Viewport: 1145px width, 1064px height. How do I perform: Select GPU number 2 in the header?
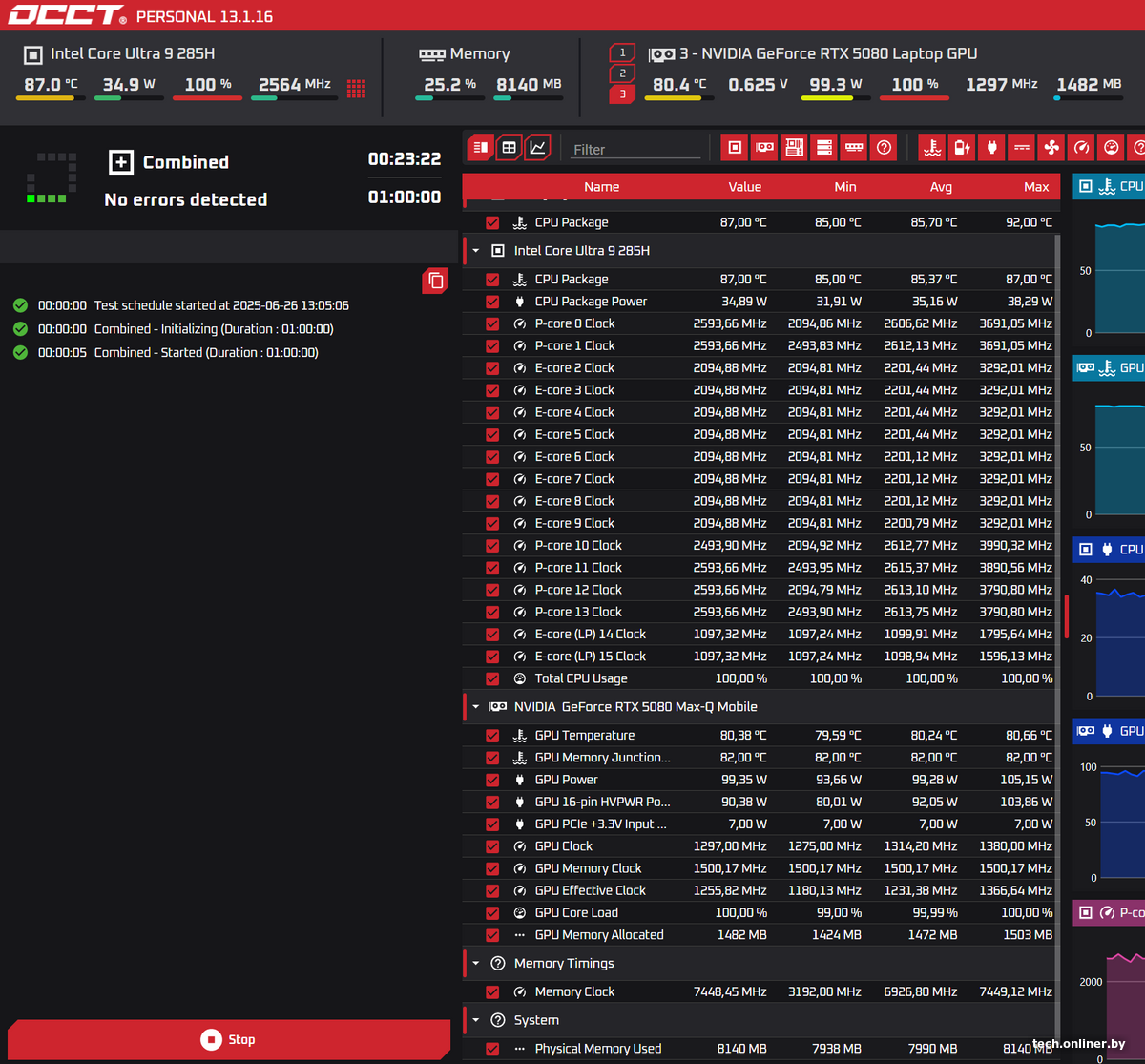point(622,73)
